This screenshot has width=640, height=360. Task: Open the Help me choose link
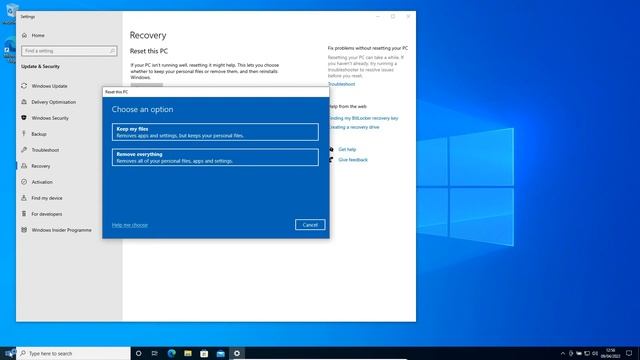(130, 225)
